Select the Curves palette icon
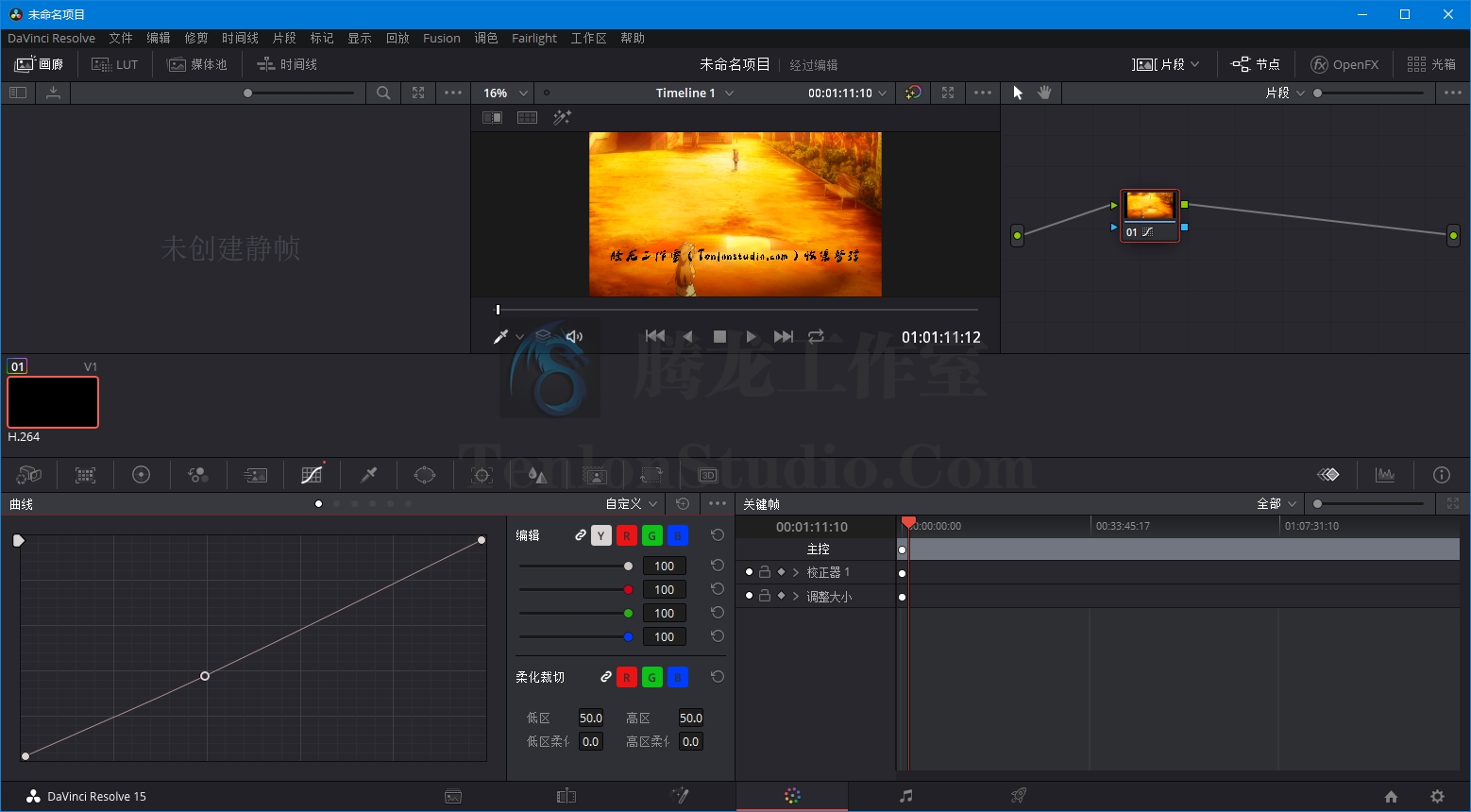Viewport: 1471px width, 812px height. [312, 475]
